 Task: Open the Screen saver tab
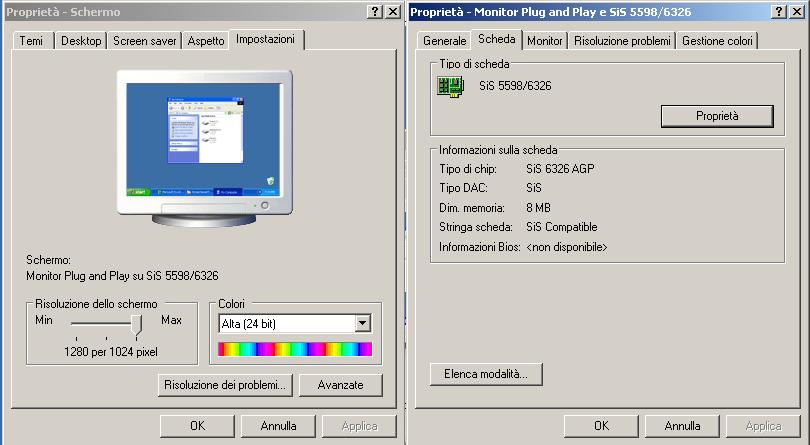tap(145, 41)
